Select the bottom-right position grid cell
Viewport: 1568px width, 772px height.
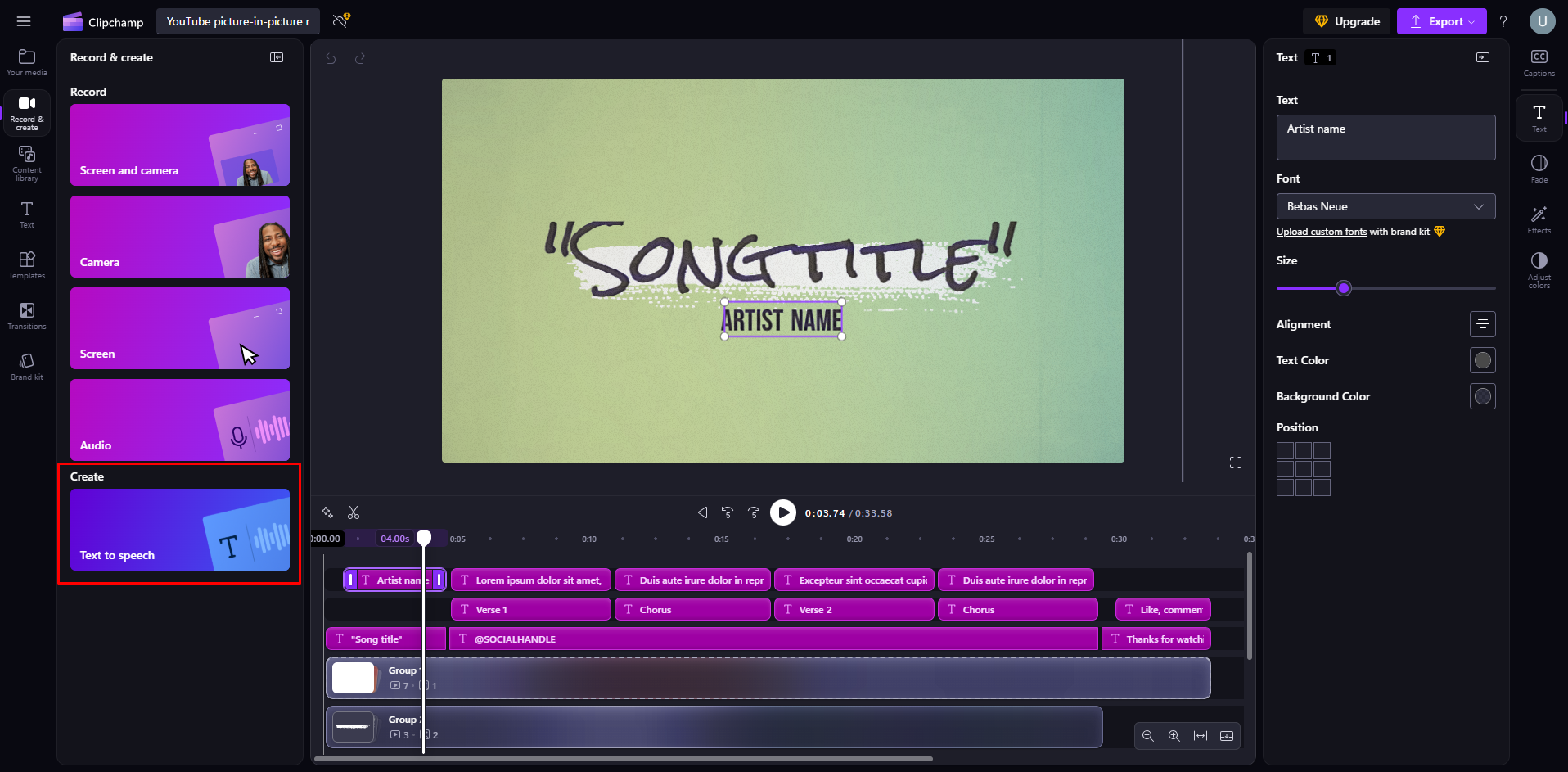[1322, 487]
